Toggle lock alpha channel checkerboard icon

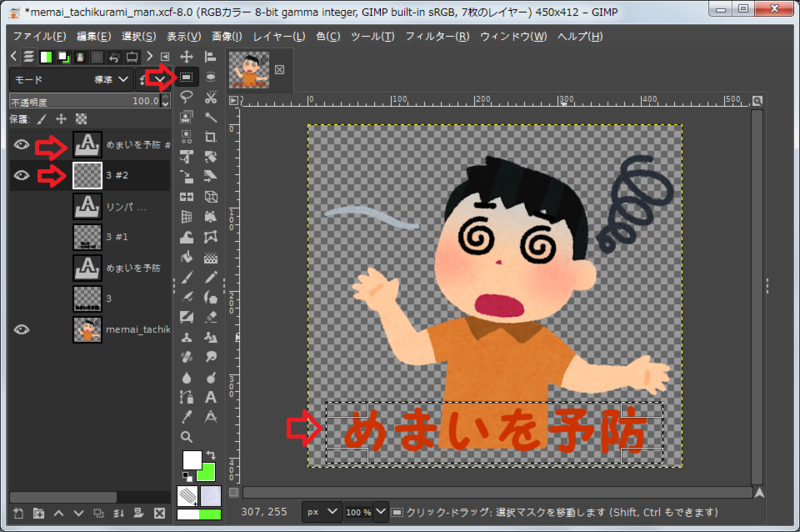tap(81, 119)
